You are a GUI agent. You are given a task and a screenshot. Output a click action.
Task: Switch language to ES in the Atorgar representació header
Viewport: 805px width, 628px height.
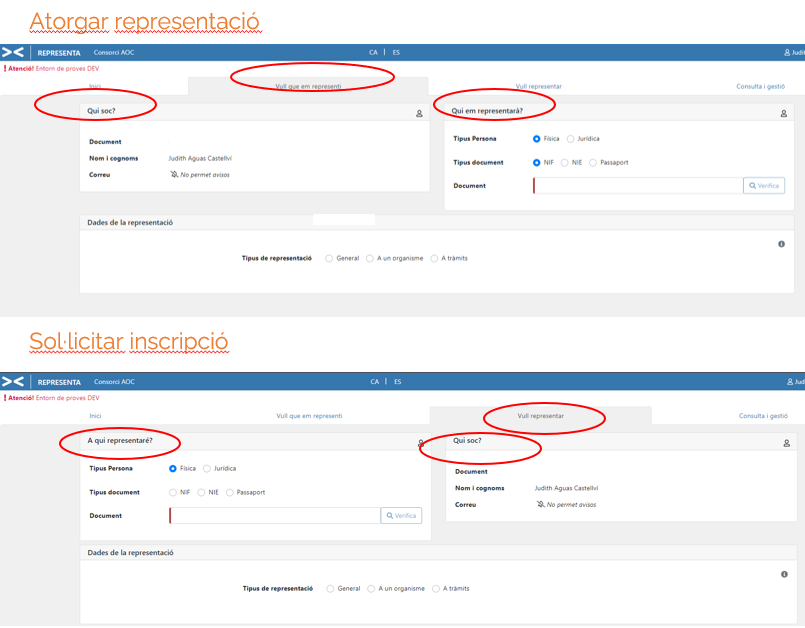pyautogui.click(x=396, y=52)
